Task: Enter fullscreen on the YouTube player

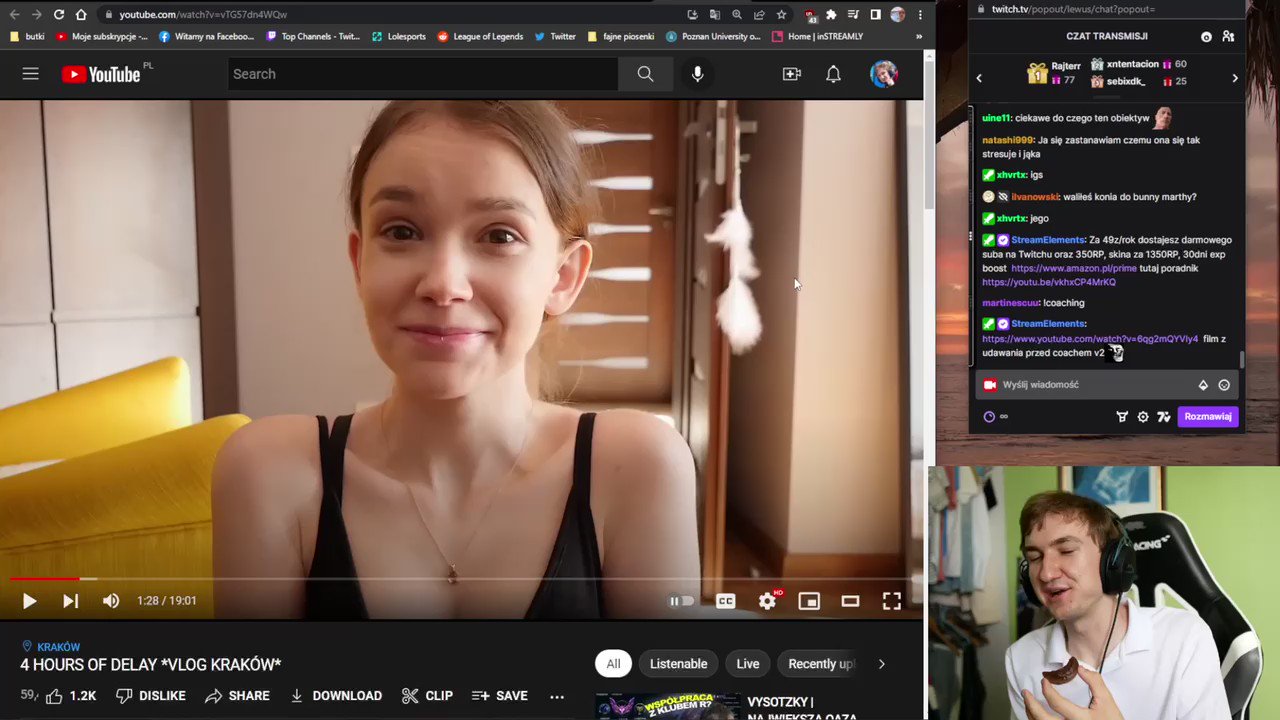Action: (x=891, y=600)
